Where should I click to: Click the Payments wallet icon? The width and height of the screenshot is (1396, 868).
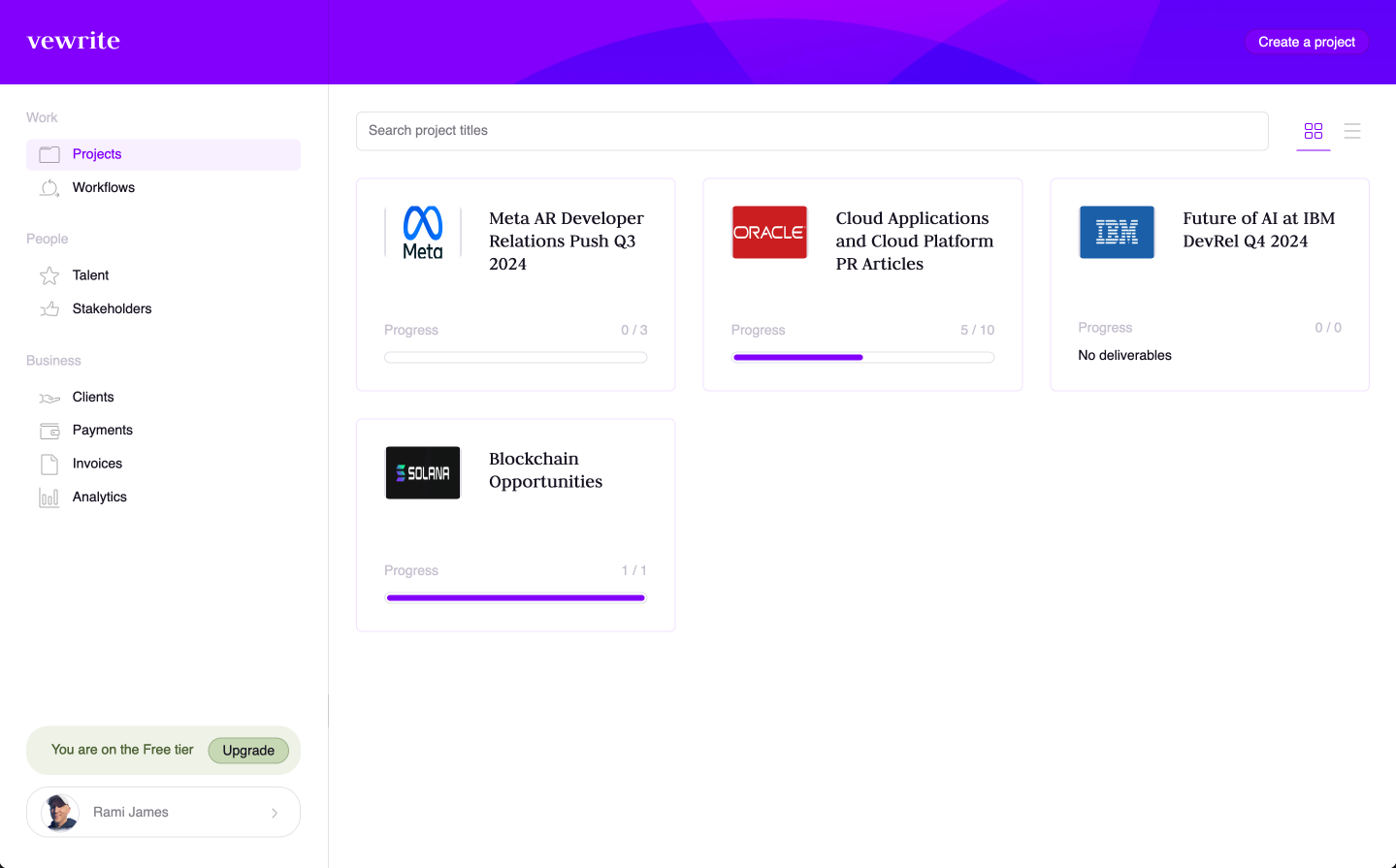pyautogui.click(x=49, y=431)
